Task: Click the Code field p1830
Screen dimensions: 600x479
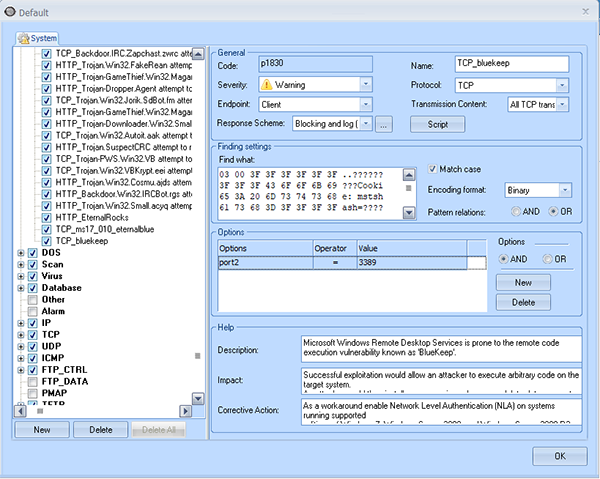Action: [x=315, y=64]
